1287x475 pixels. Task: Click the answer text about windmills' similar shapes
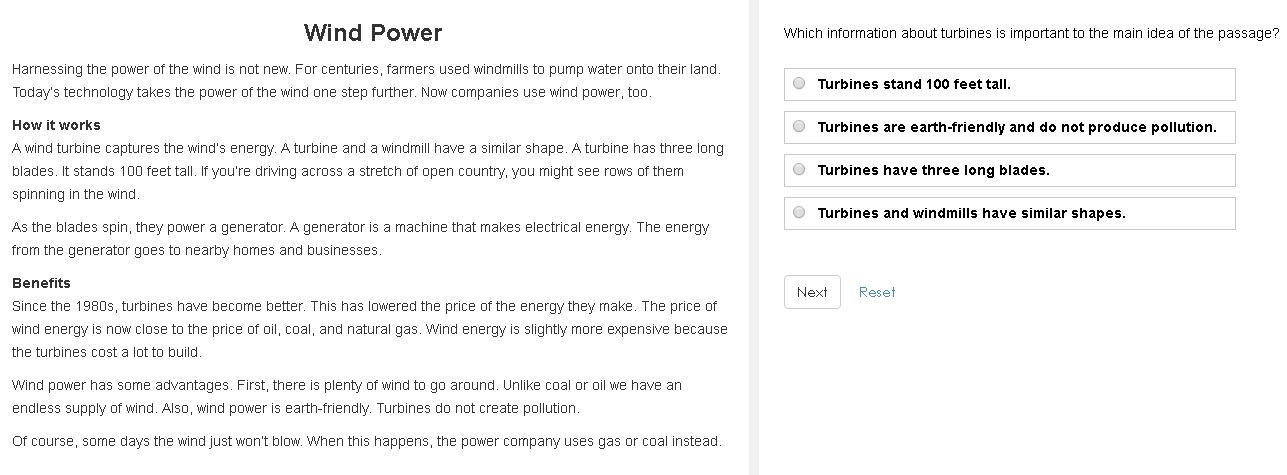(971, 213)
